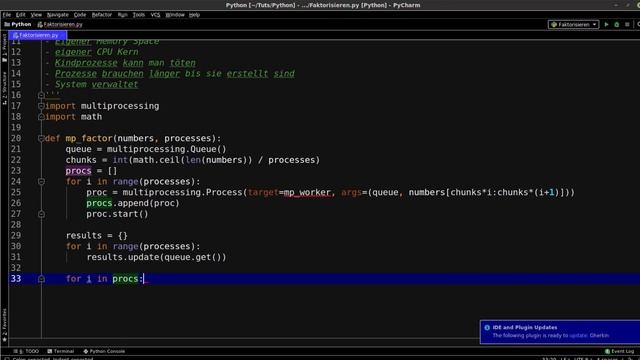
Task: Click the update link in plugin notification
Action: (x=578, y=336)
